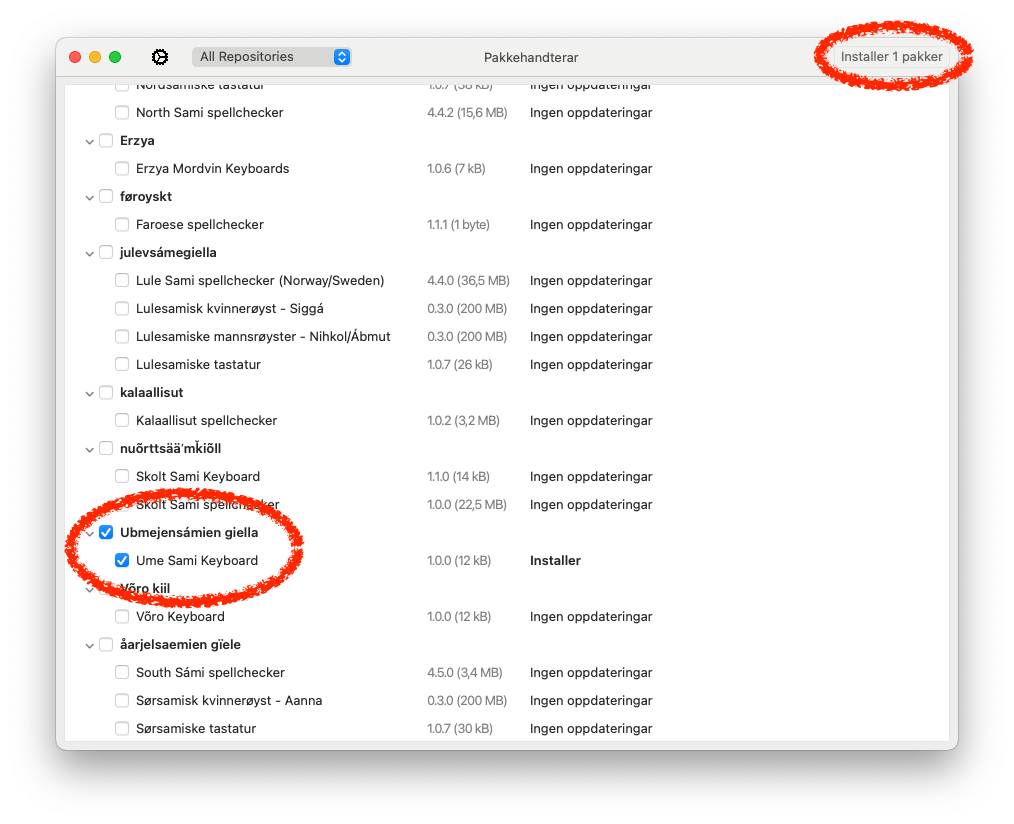Click Ingen oppdateringar for Skolt Sami Keyboard
Viewport: 1014px width, 824px height.
point(591,477)
